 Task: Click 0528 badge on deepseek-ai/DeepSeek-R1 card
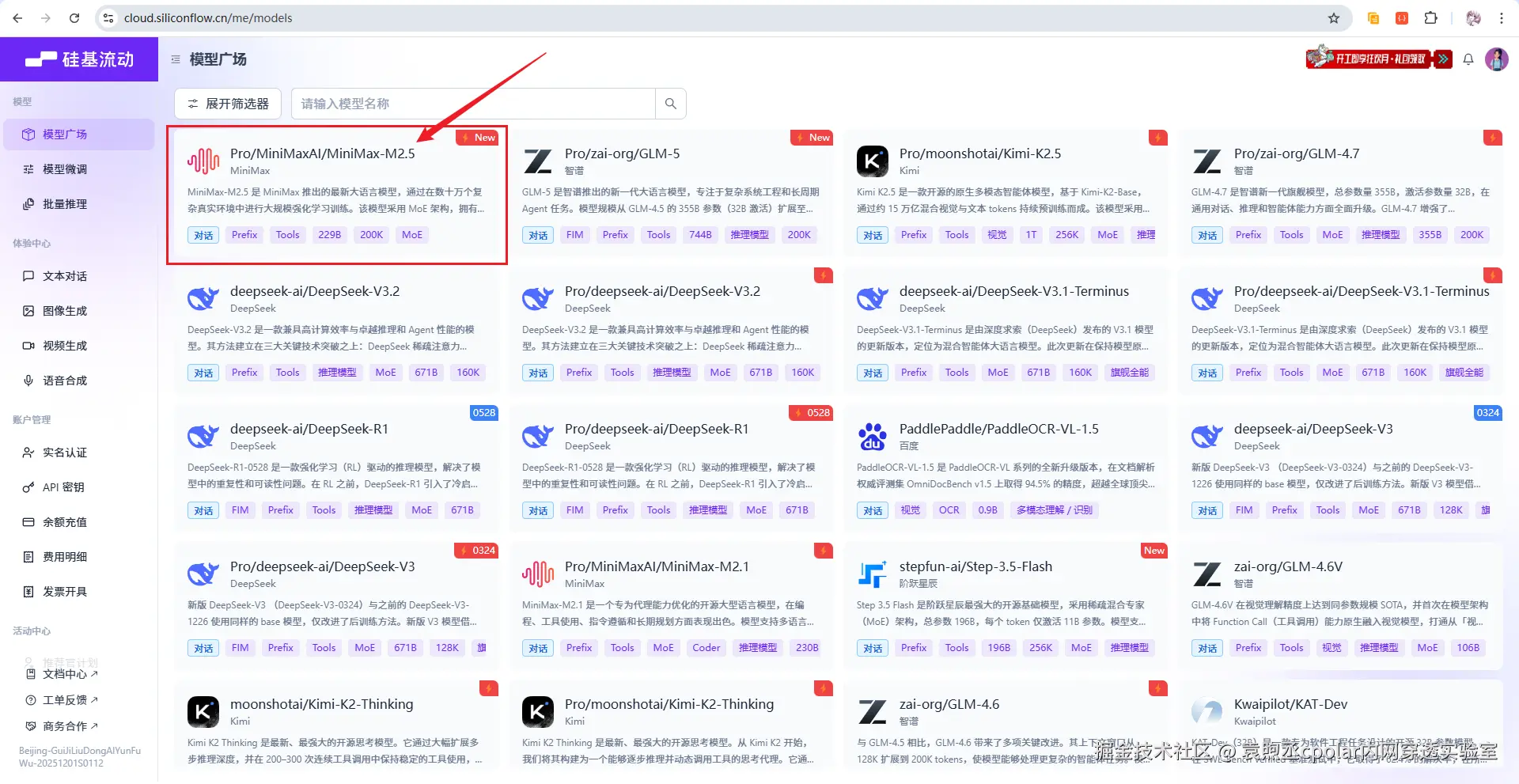pos(483,413)
